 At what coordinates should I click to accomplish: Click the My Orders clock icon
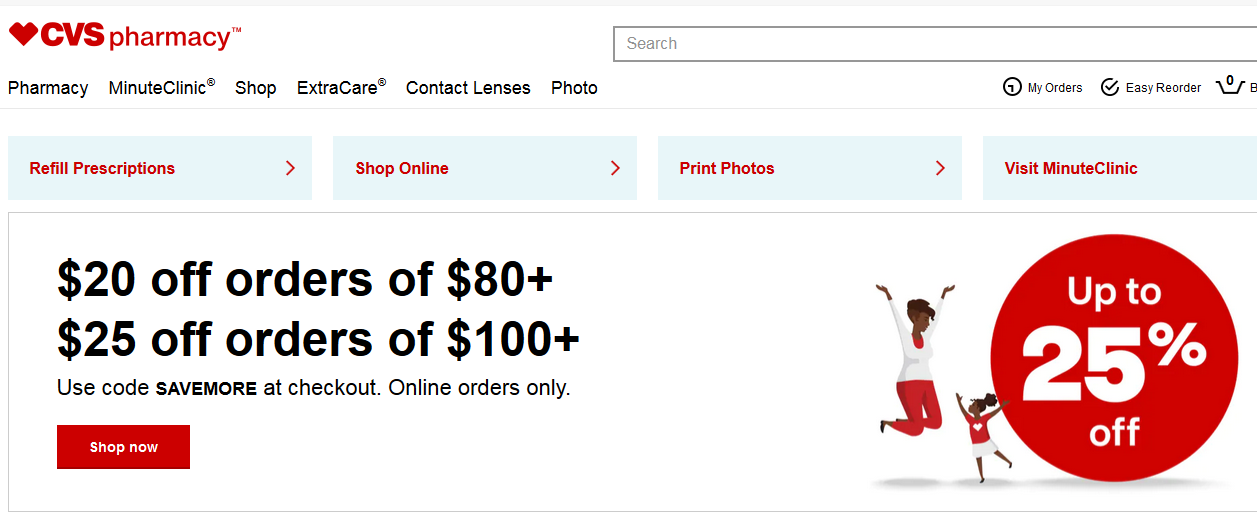(1012, 87)
